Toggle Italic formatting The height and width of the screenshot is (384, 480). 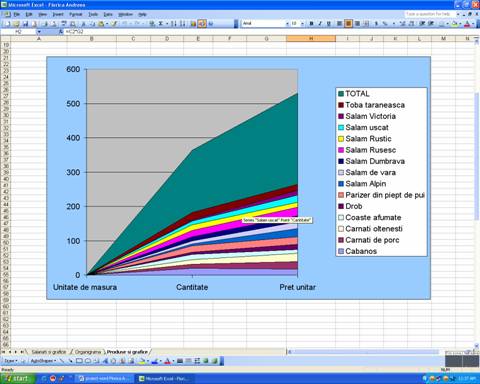[x=320, y=23]
